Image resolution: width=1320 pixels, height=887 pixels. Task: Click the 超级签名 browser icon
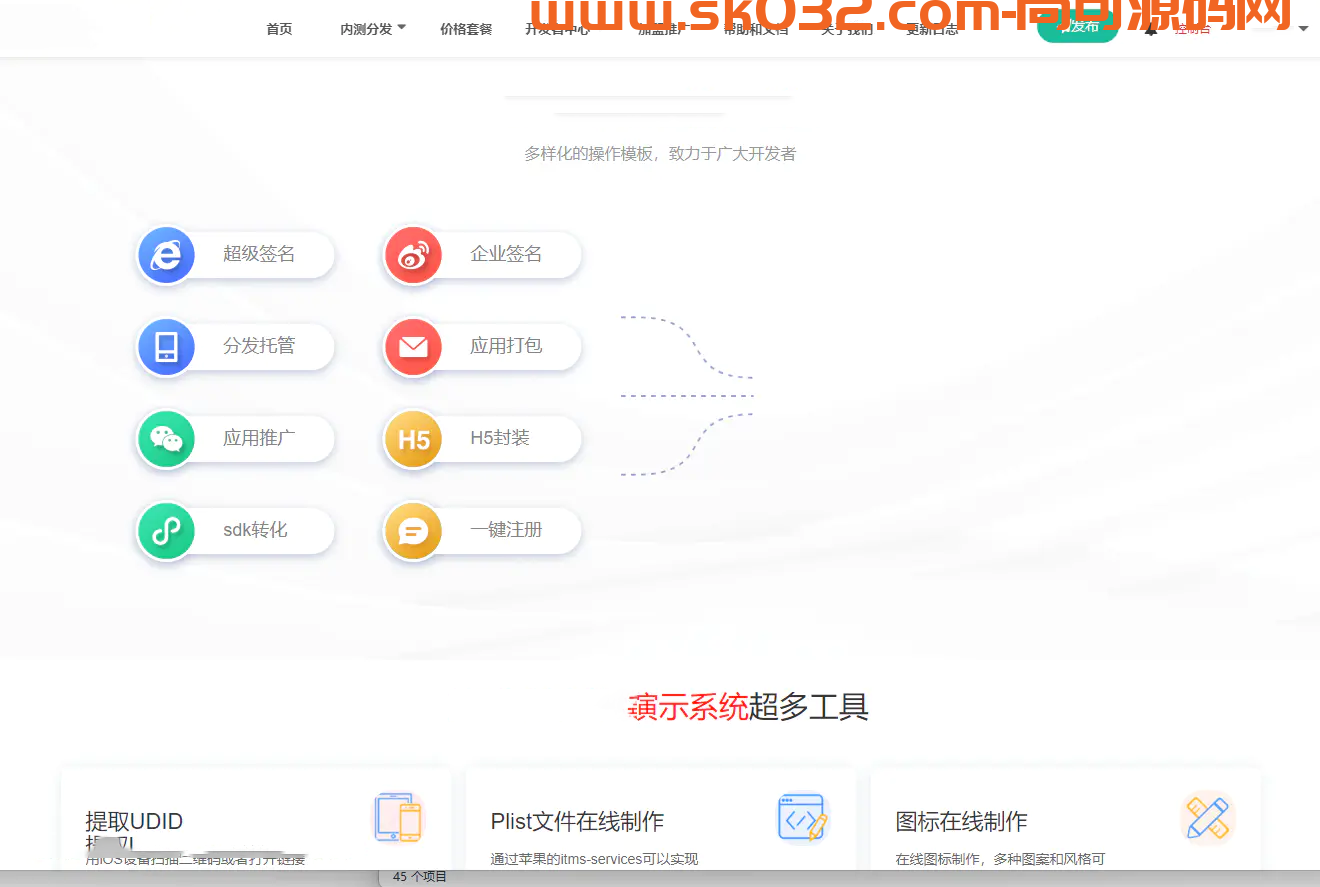tap(166, 255)
